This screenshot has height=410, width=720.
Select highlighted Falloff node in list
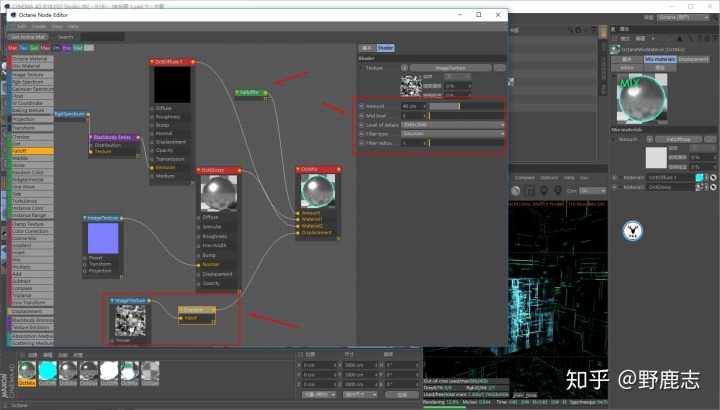click(31, 151)
